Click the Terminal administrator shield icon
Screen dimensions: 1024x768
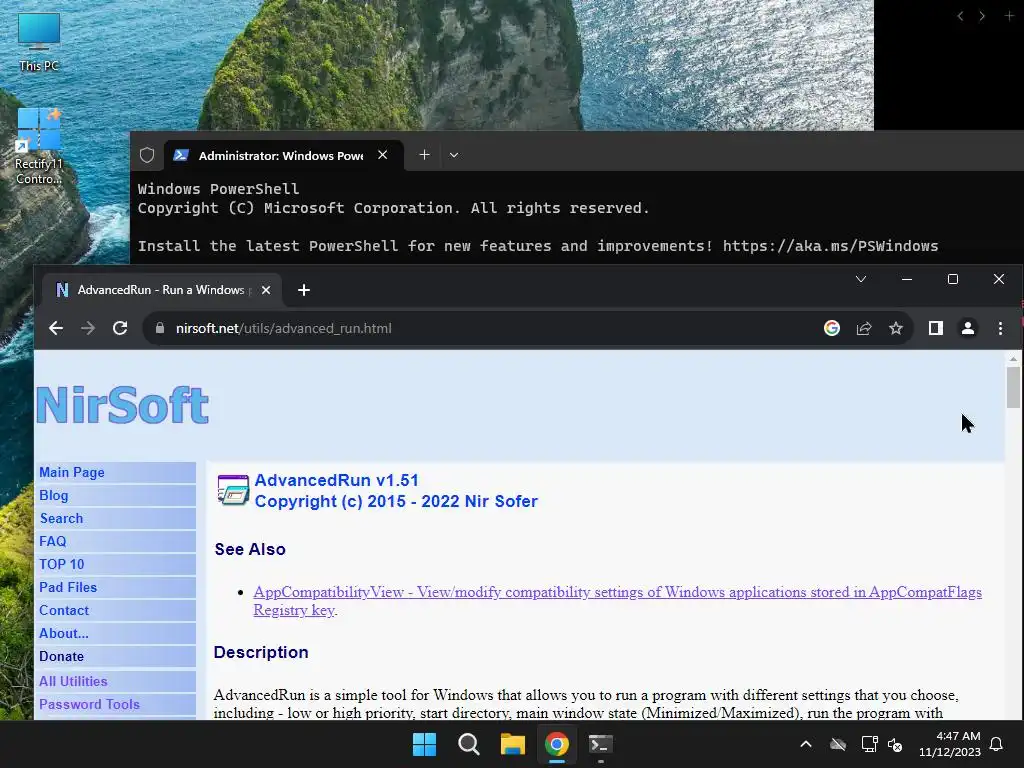(x=147, y=155)
